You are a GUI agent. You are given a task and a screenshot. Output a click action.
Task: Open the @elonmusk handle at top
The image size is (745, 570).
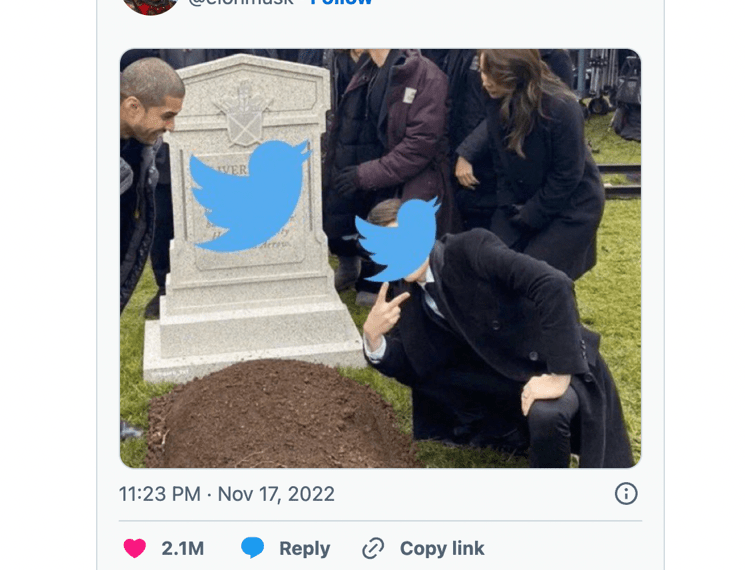240,2
